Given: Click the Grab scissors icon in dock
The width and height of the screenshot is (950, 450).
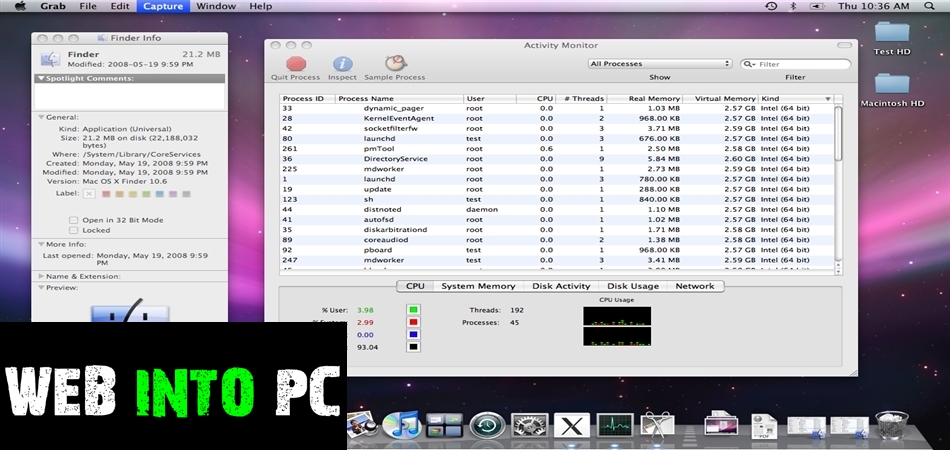Looking at the screenshot, I should click(657, 425).
